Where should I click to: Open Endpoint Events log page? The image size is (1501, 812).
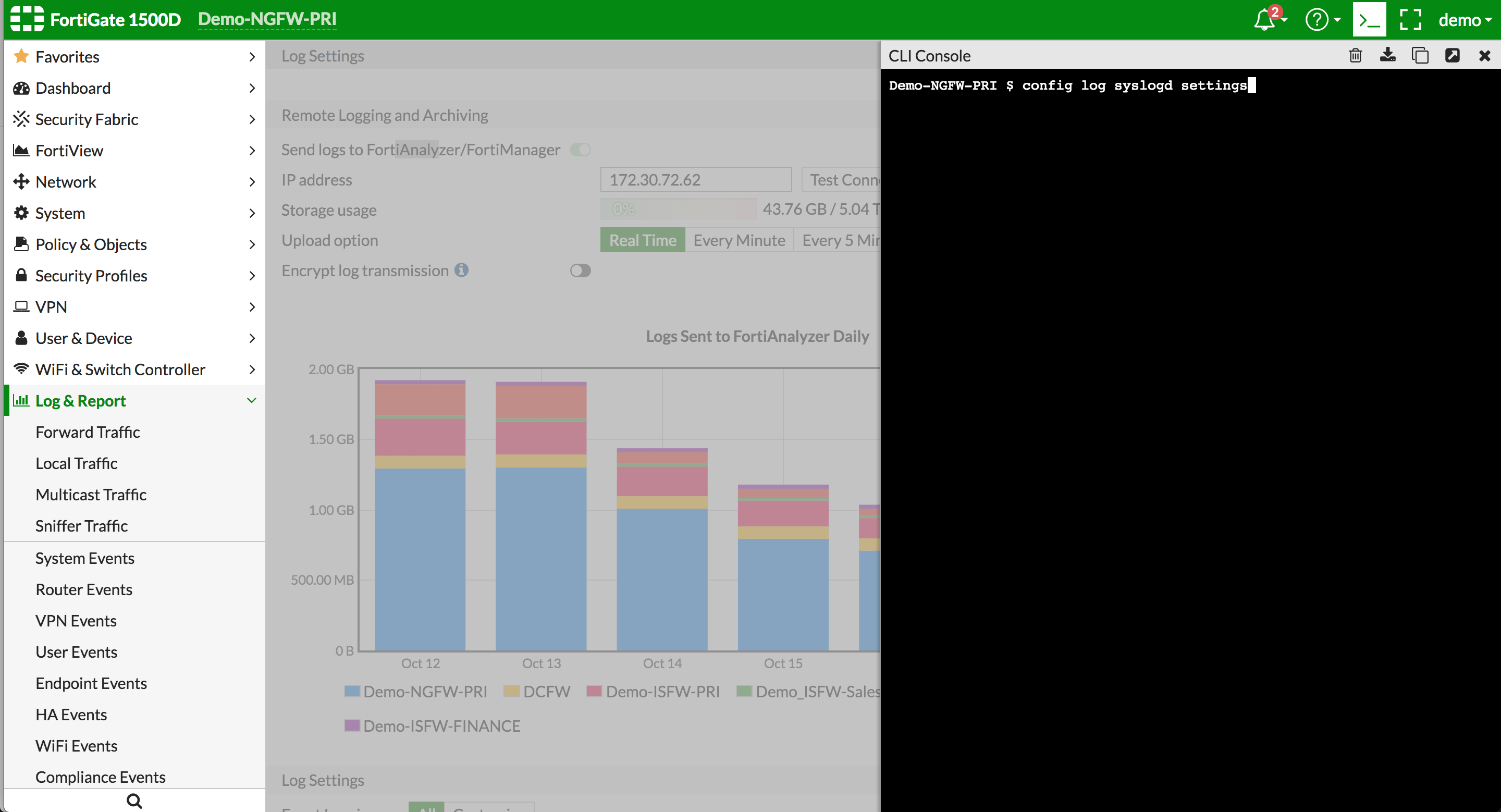coord(91,683)
